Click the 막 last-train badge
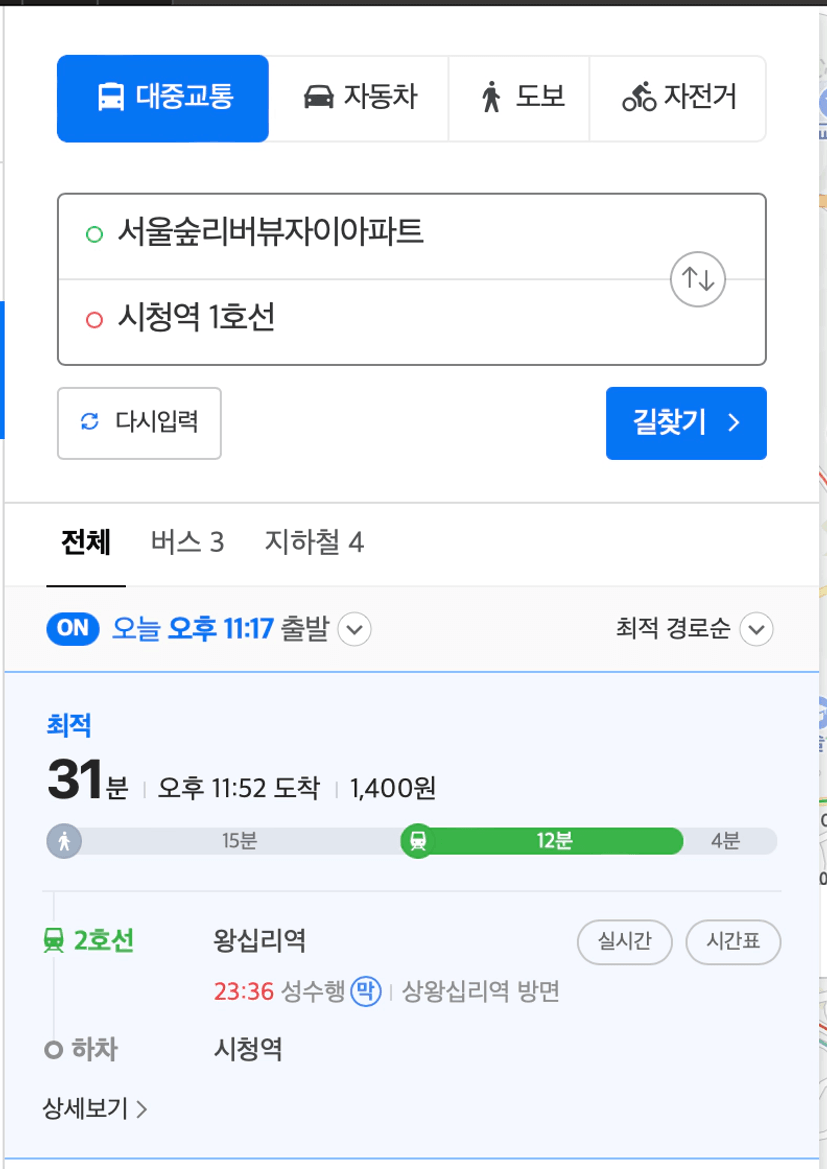This screenshot has height=1169, width=827. (x=365, y=992)
